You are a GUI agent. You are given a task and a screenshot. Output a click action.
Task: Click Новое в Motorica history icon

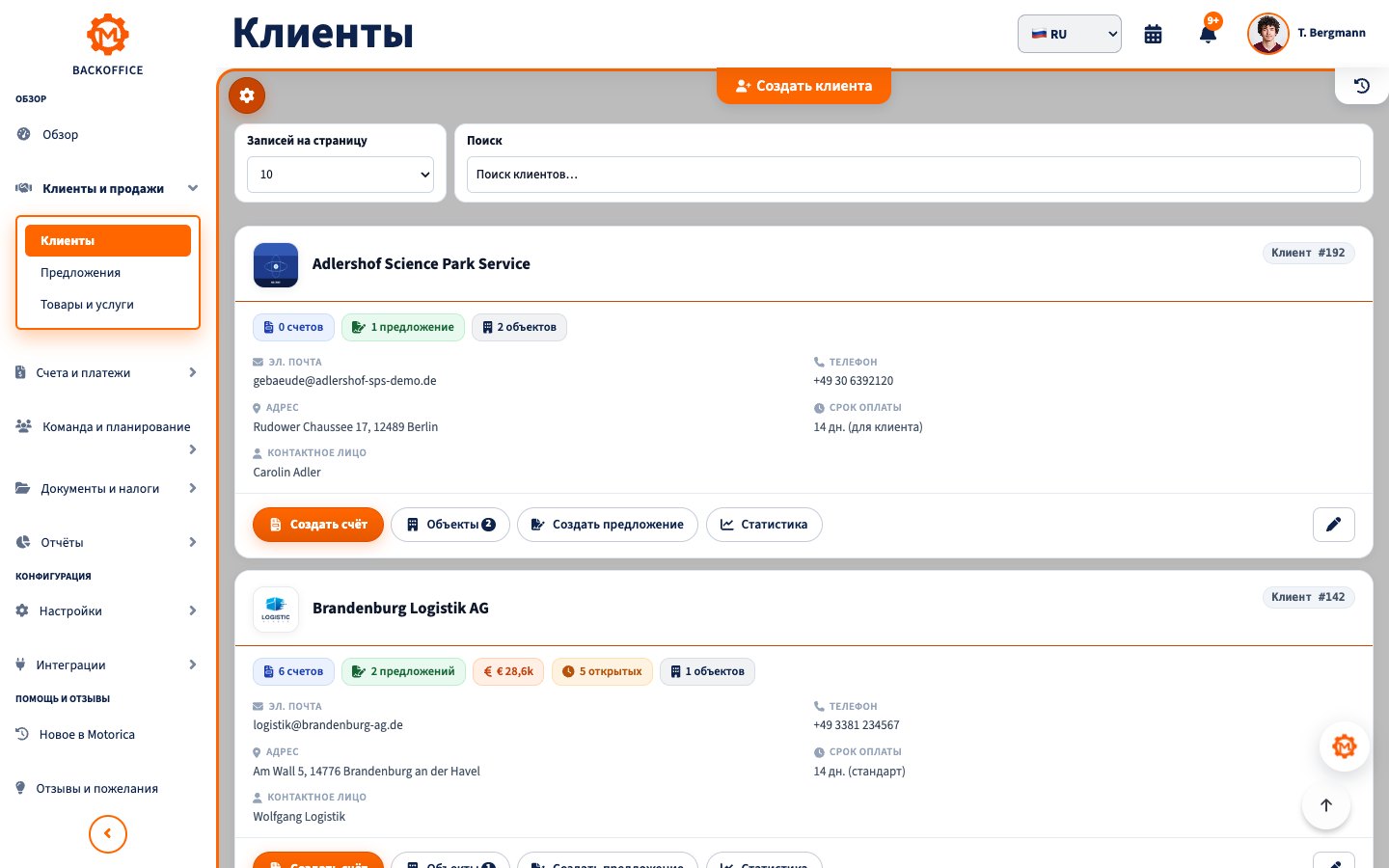coord(22,734)
